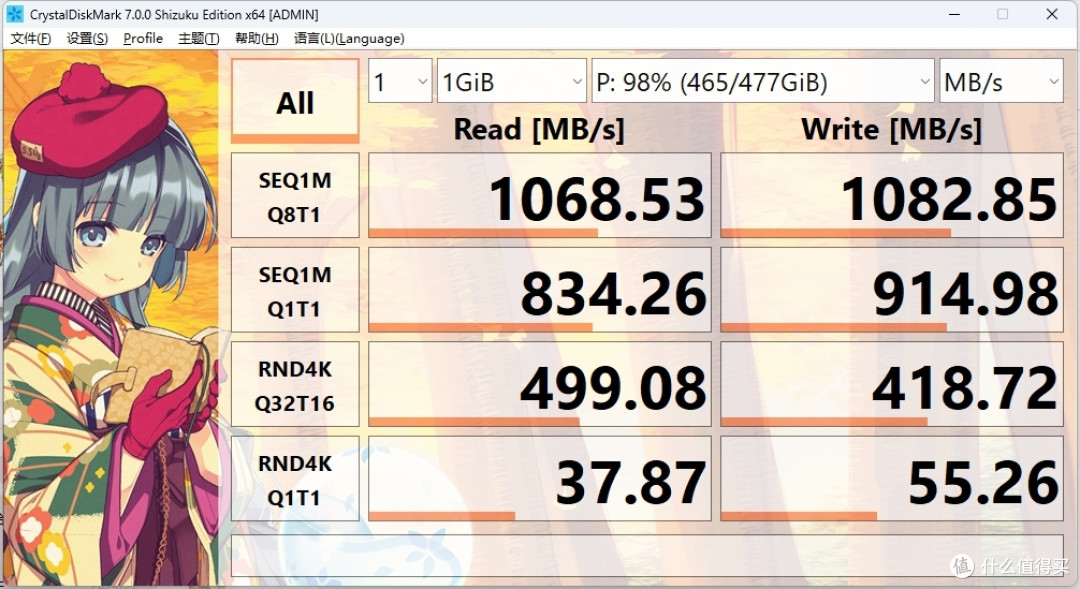This screenshot has width=1080, height=589.
Task: Select the 37.87 read result
Action: coord(540,479)
